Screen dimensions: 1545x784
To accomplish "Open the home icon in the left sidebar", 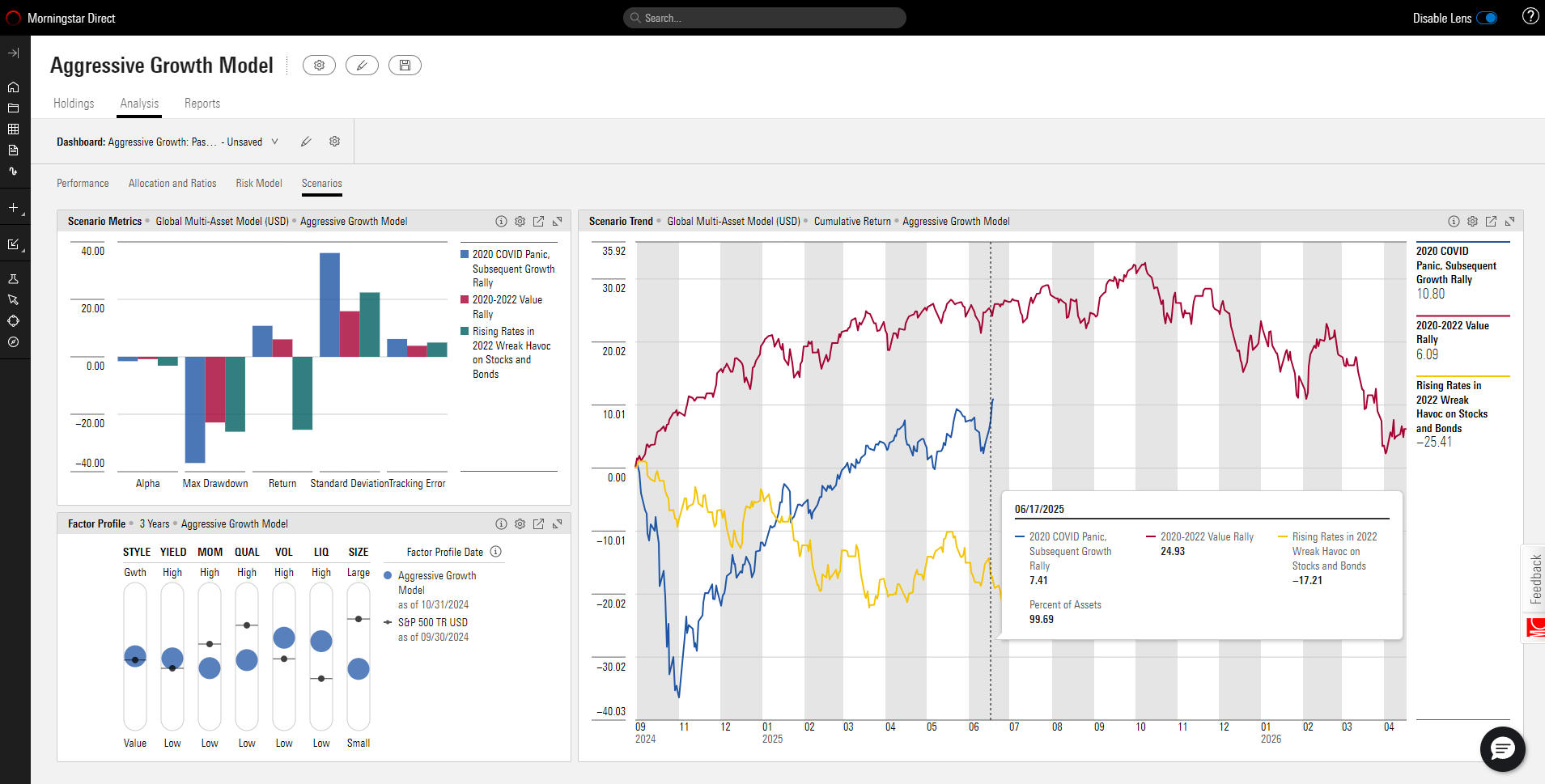I will 13,86.
